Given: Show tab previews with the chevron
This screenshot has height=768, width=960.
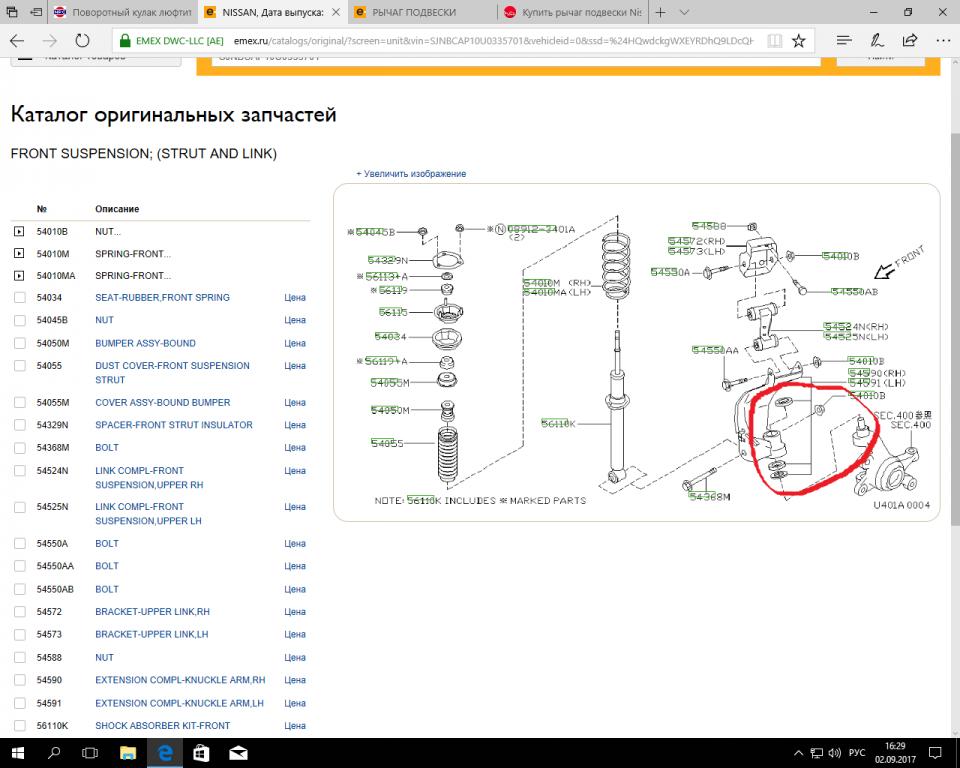Looking at the screenshot, I should point(684,12).
